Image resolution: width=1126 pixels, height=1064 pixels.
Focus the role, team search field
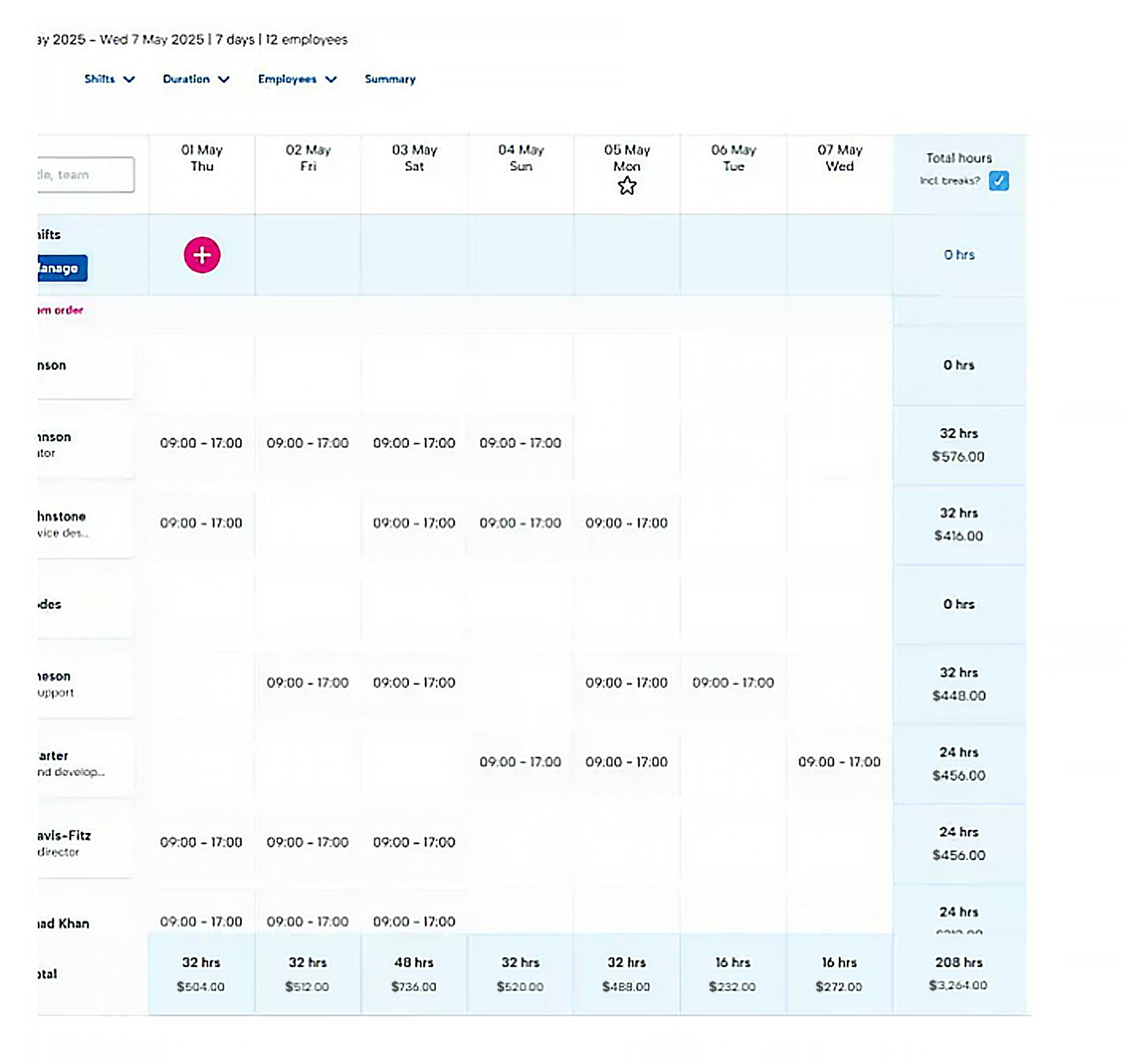[x=85, y=175]
